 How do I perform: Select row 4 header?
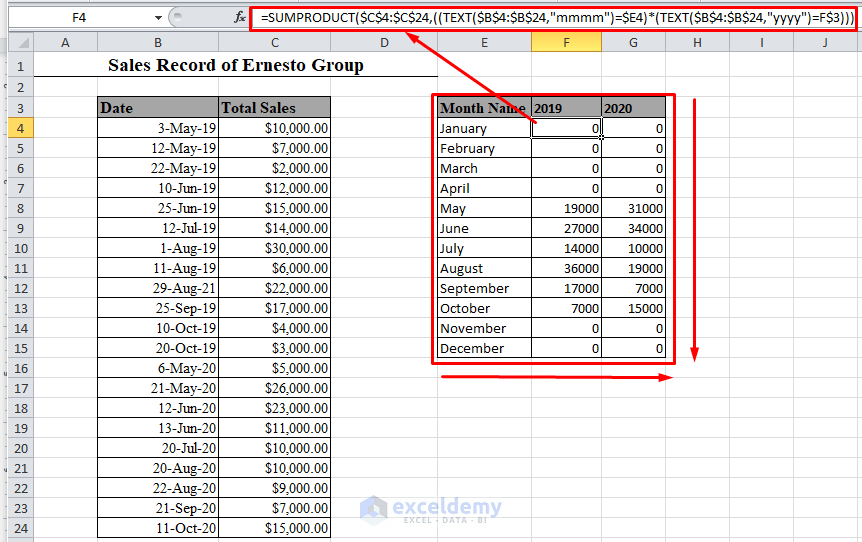point(21,129)
